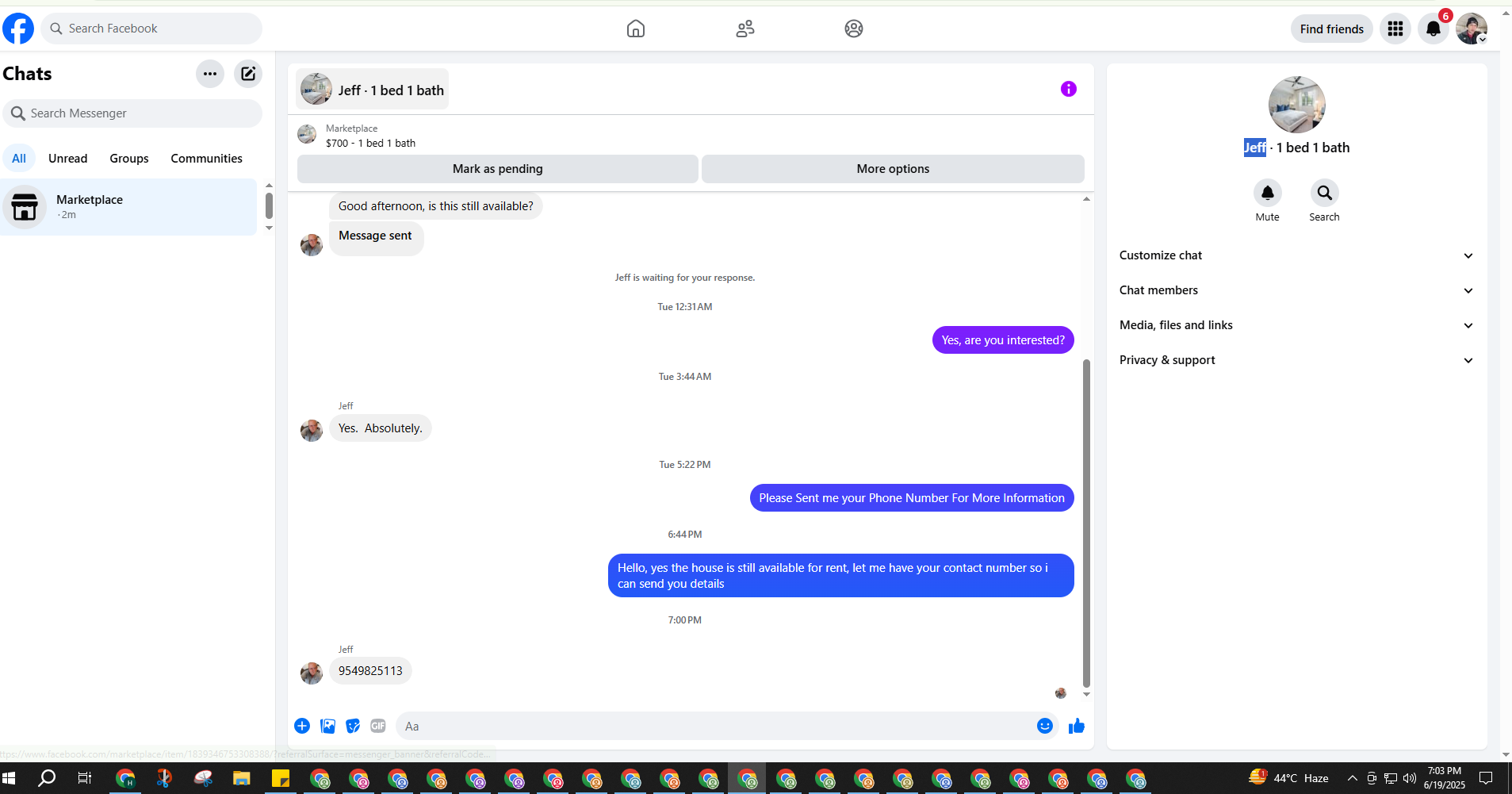Click Jeff's avatar beside the 9549825113 message
Image resolution: width=1512 pixels, height=794 pixels.
tap(312, 673)
